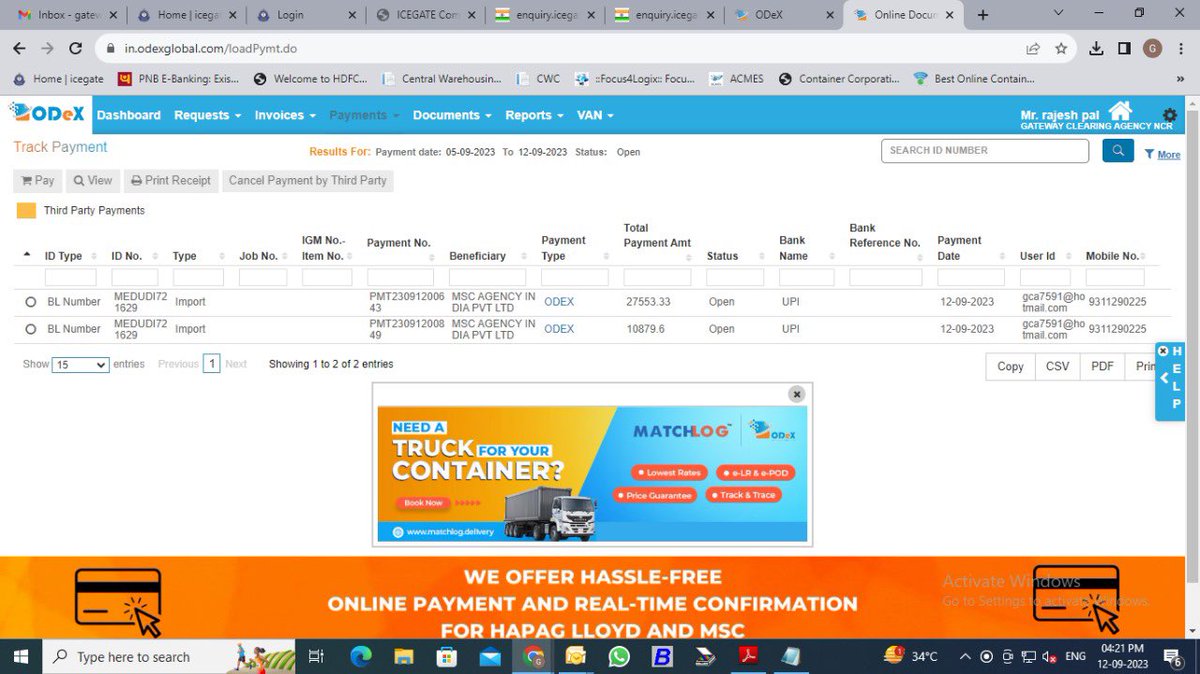Go to the Dashboard menu item
Screen dimensions: 1200x674
(x=128, y=115)
